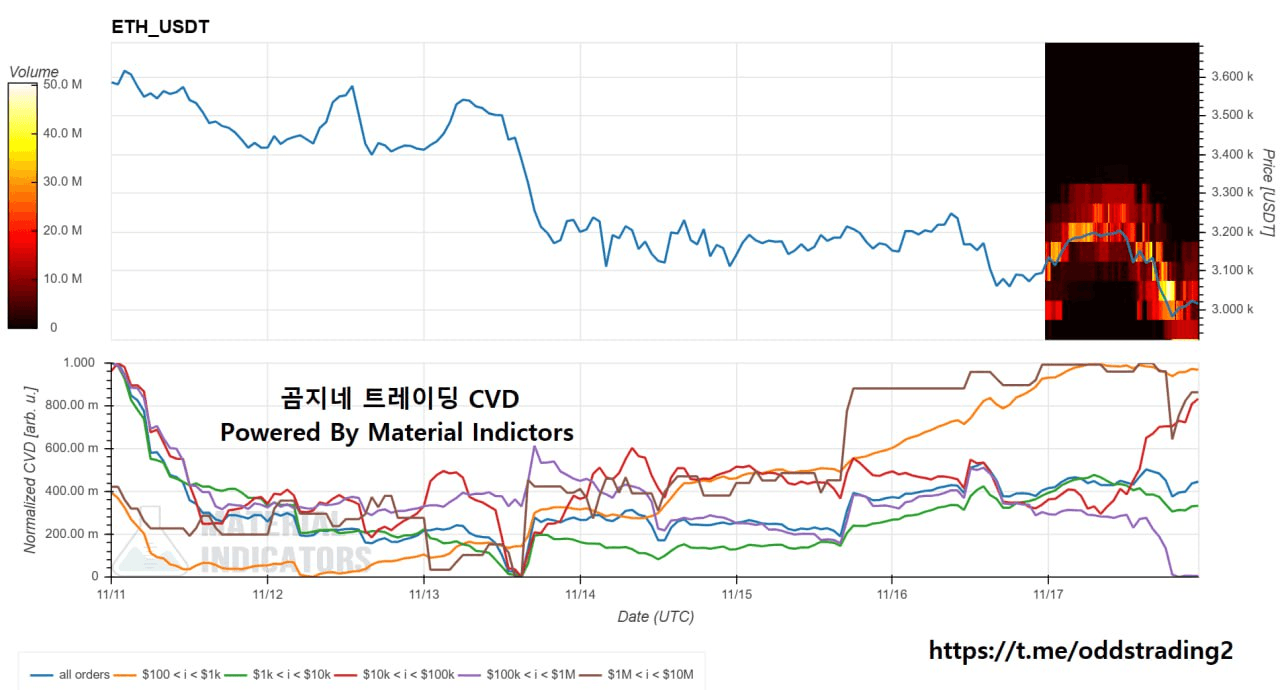Click the ETH_USDT chart title
The width and height of the screenshot is (1280, 690).
coord(160,27)
